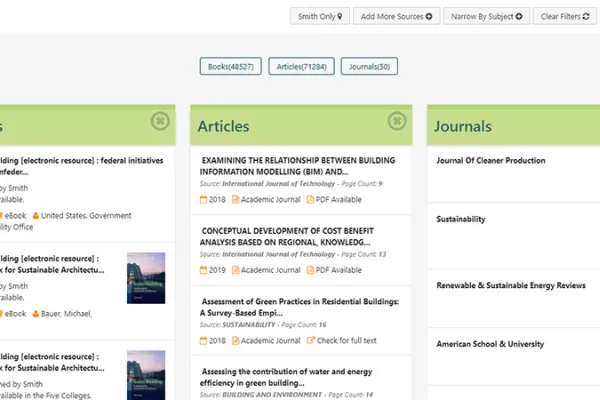Expand Narrow By Subject options
The width and height of the screenshot is (600, 400).
487,16
